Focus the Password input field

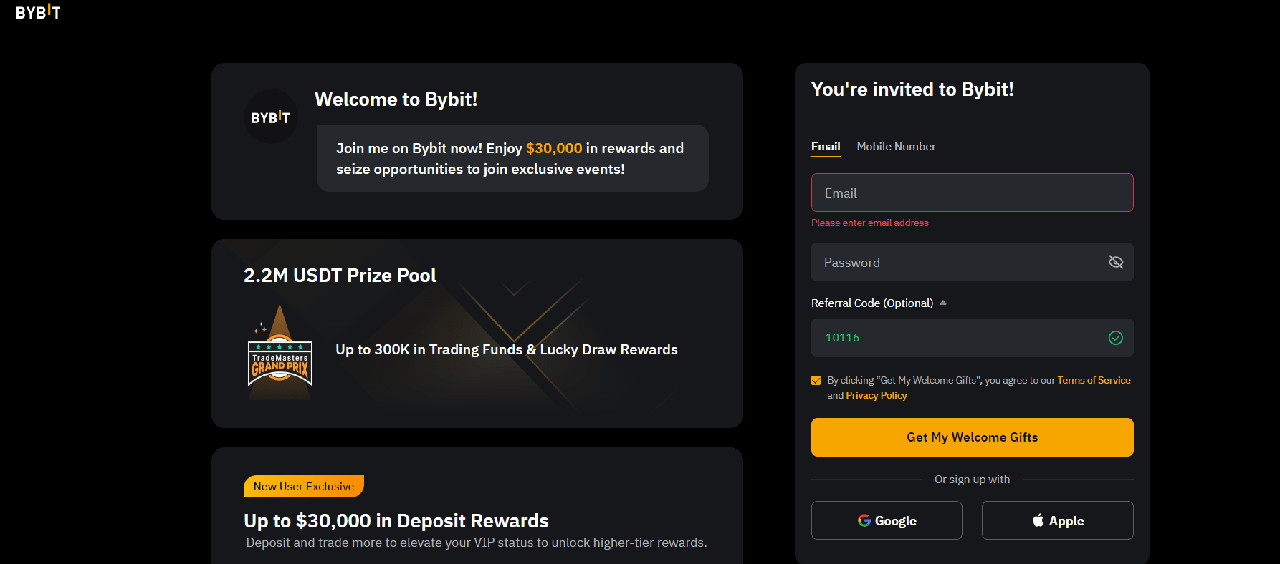pyautogui.click(x=955, y=262)
